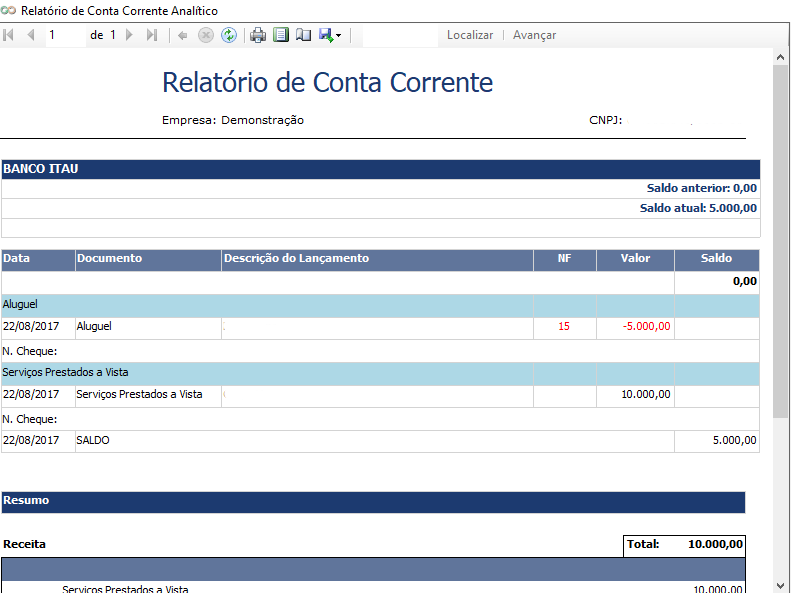Click the vertical scrollbar thumb
This screenshot has width=791, height=593.
click(x=781, y=241)
